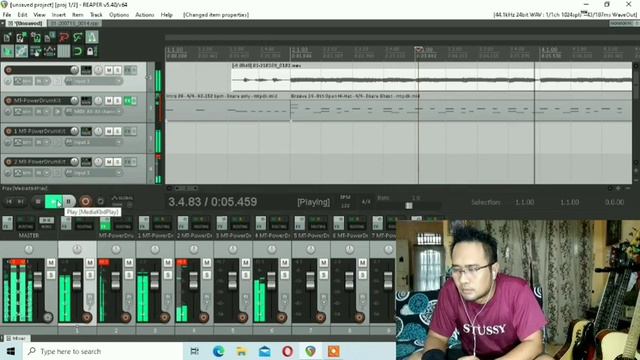Click the edit cursor marker in the ruler
This screenshot has height=360, width=640.
418,49
